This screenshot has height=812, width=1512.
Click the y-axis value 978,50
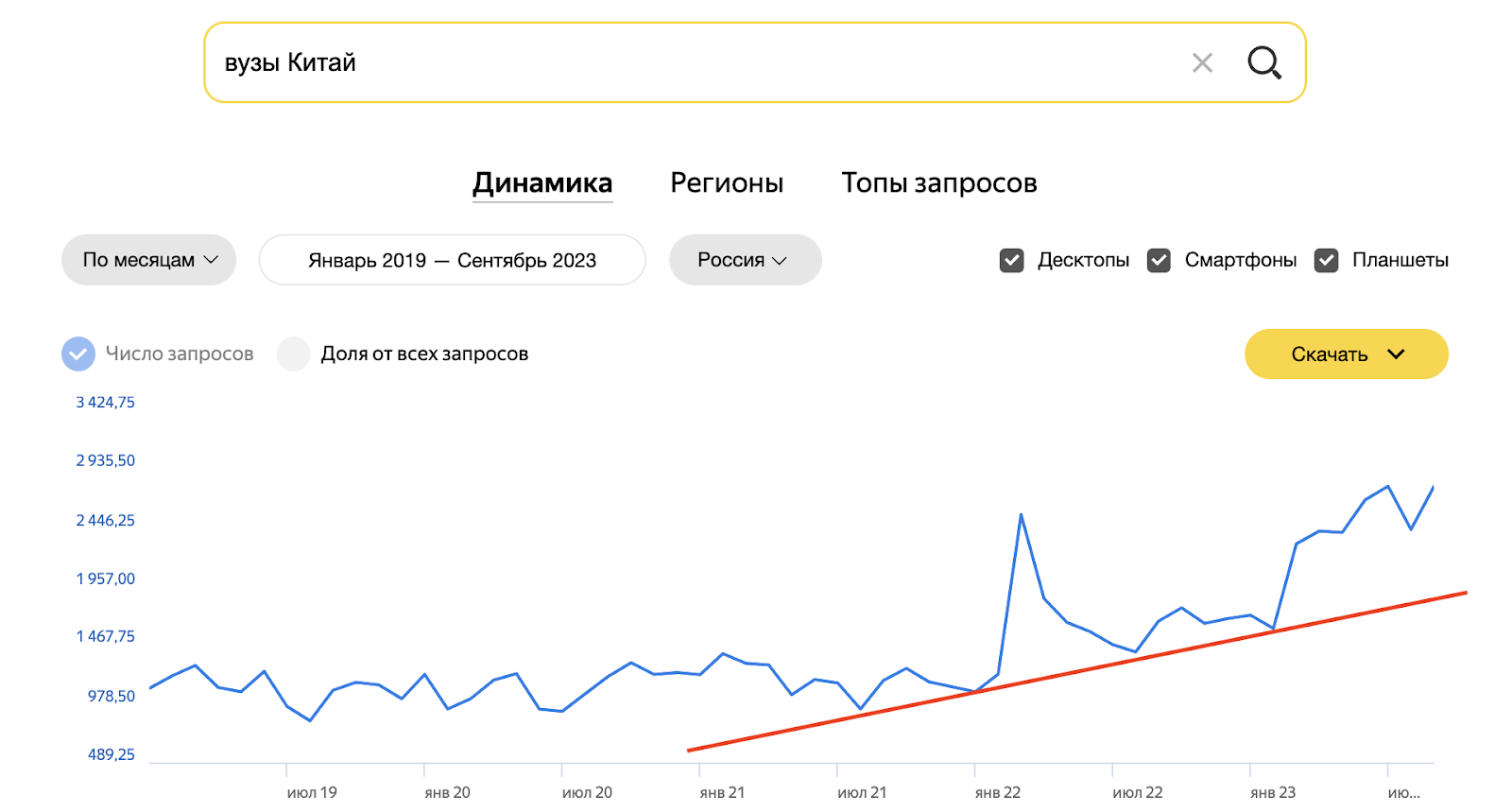[x=112, y=696]
